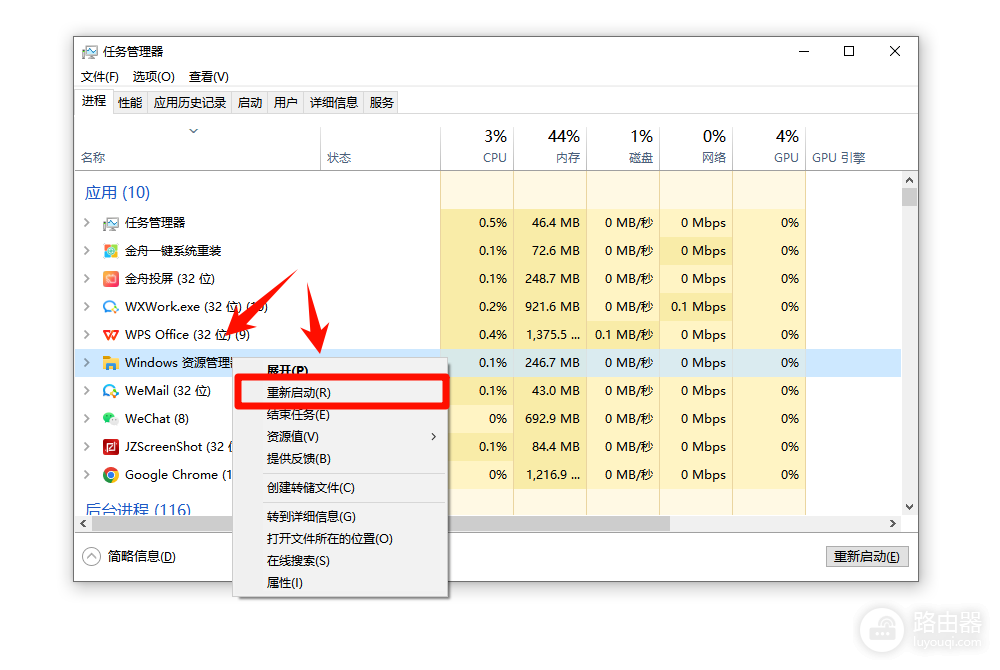Click the vertical scrollbar down arrow
Image resolution: width=1000 pixels, height=670 pixels.
point(909,507)
